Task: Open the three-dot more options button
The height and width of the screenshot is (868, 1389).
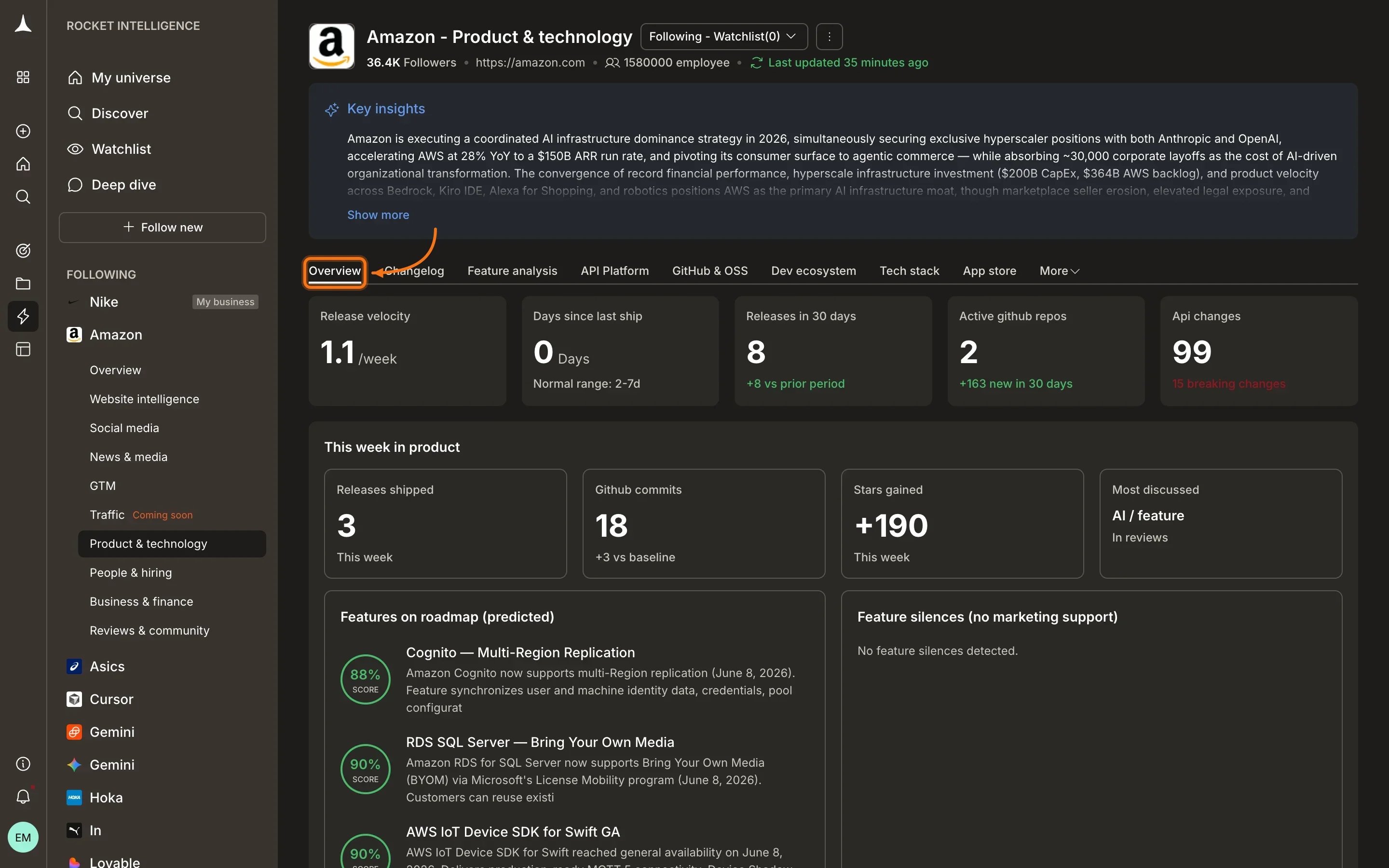Action: [x=830, y=37]
